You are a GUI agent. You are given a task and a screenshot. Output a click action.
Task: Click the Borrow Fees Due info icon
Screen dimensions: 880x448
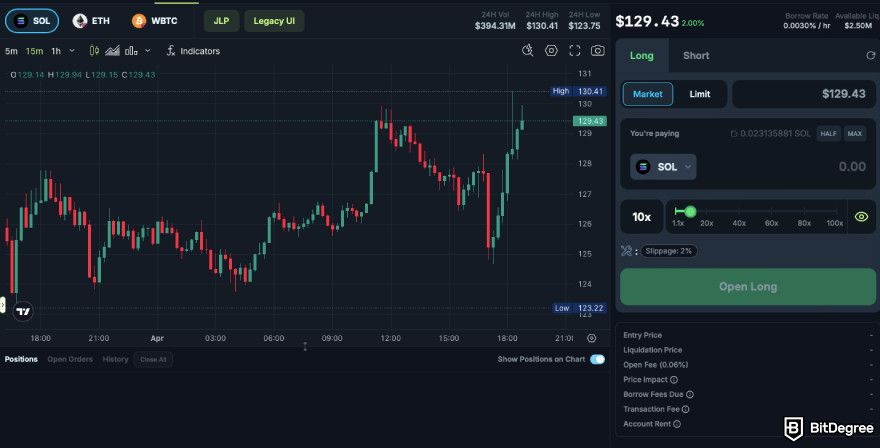[x=690, y=394]
